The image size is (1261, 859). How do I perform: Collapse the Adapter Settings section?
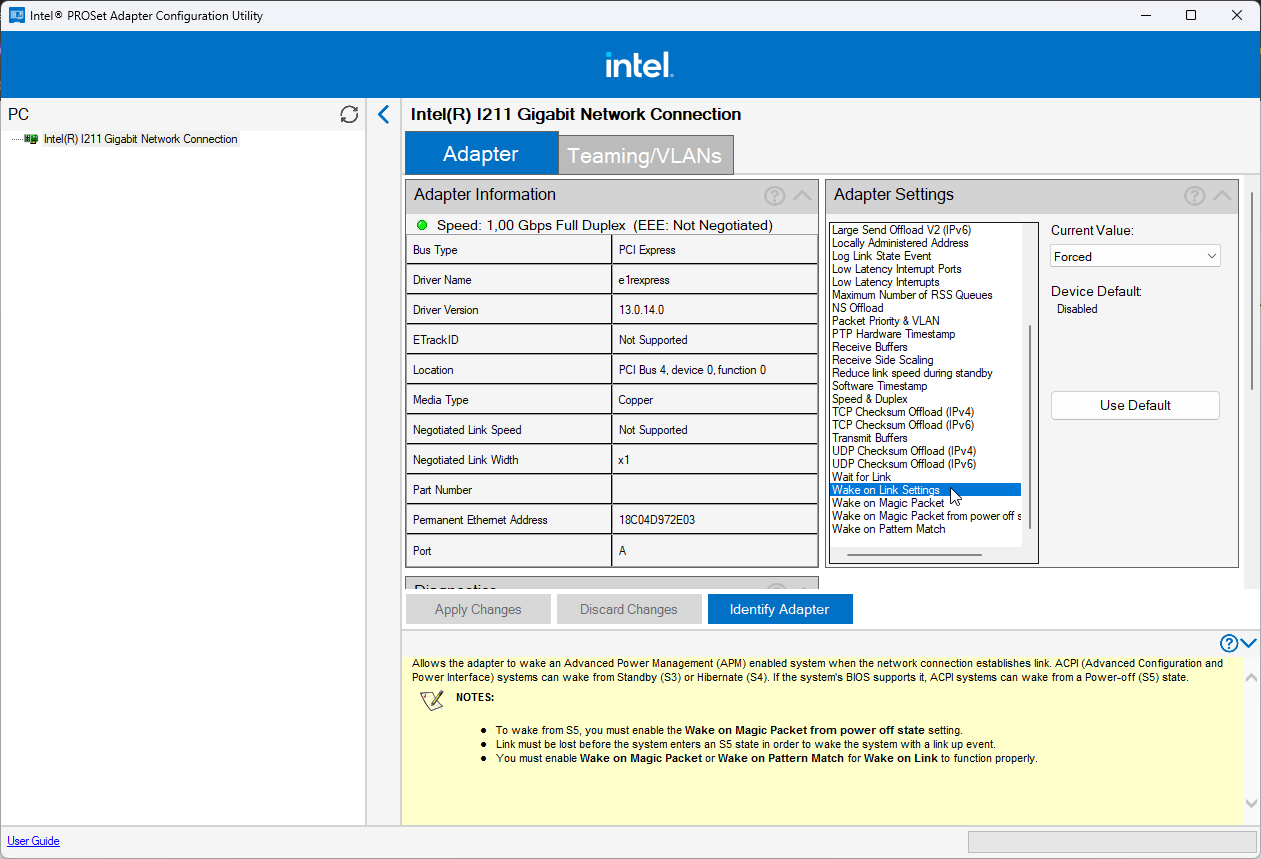click(x=1222, y=196)
